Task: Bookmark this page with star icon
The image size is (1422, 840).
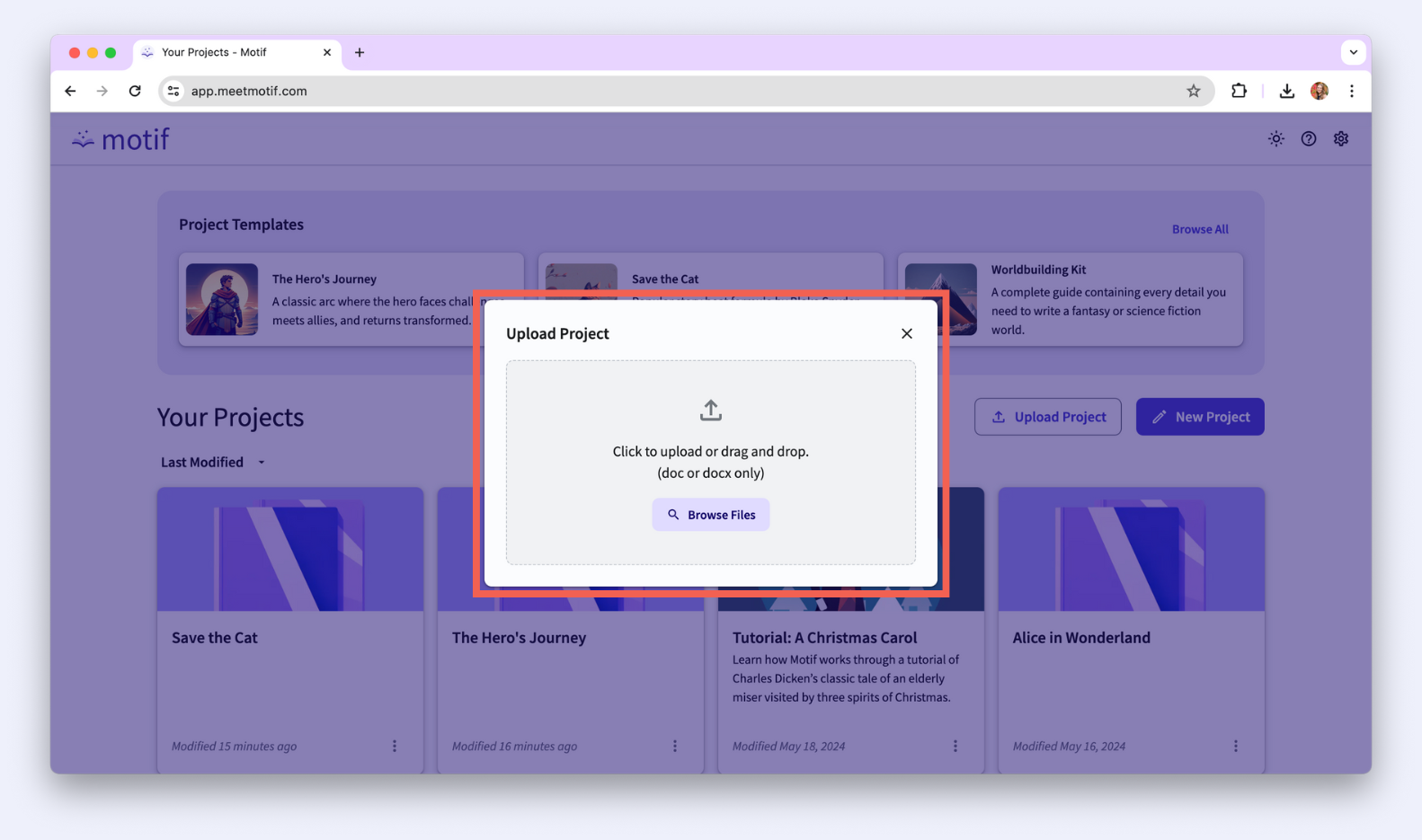Action: pos(1193,91)
